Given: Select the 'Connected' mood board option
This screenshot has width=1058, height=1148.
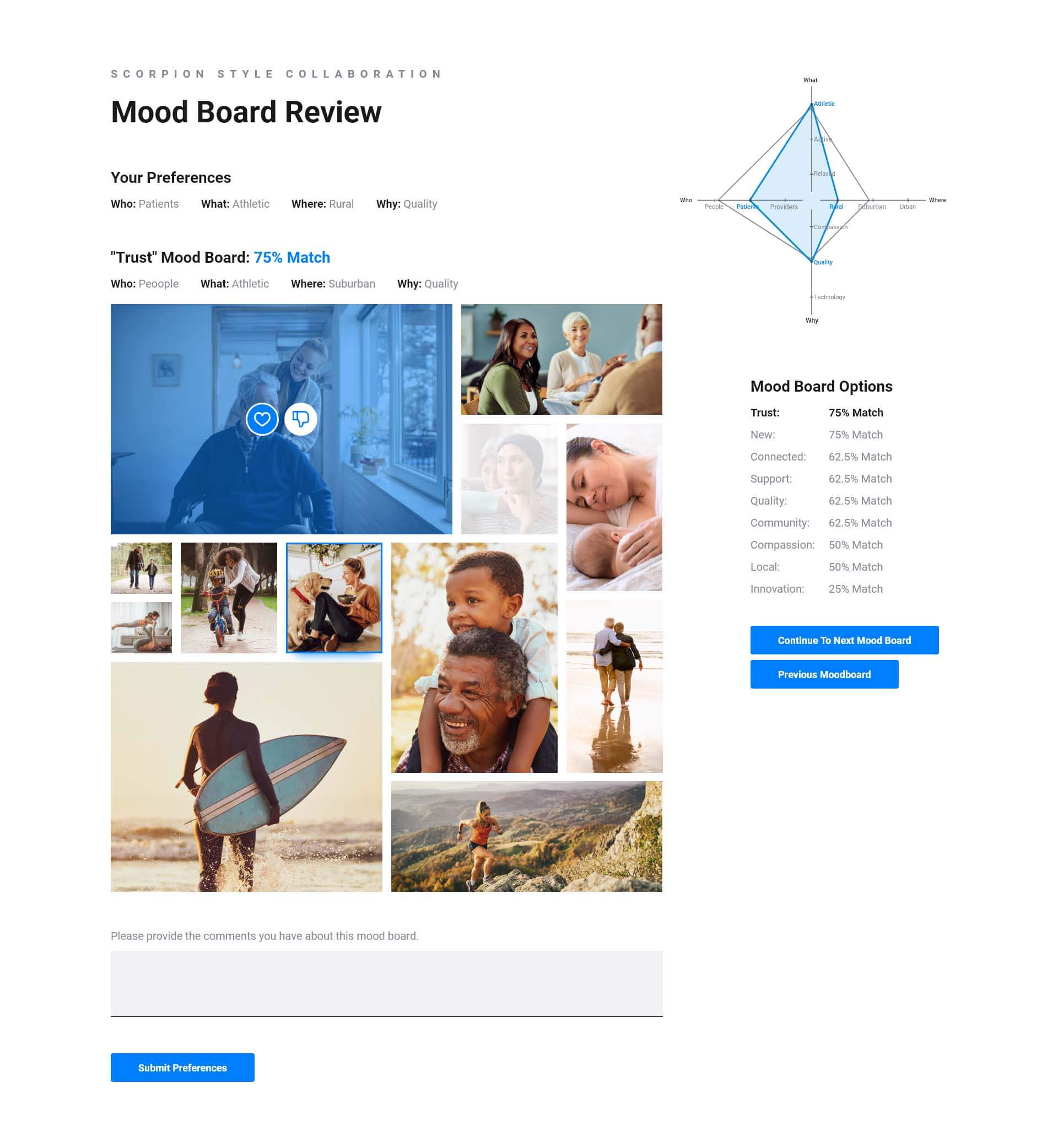Looking at the screenshot, I should [x=778, y=456].
